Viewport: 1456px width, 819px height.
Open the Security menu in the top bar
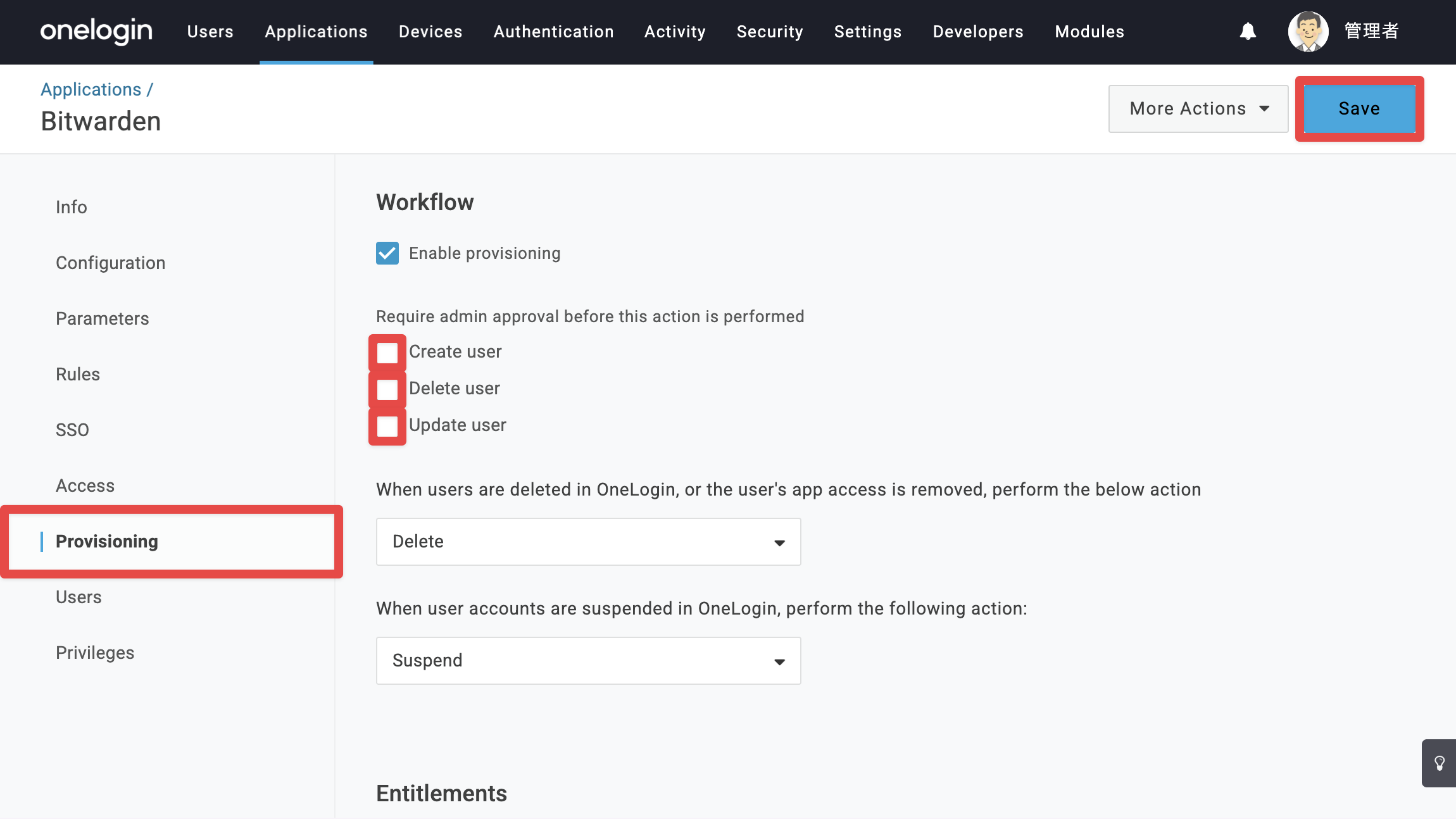tap(770, 32)
